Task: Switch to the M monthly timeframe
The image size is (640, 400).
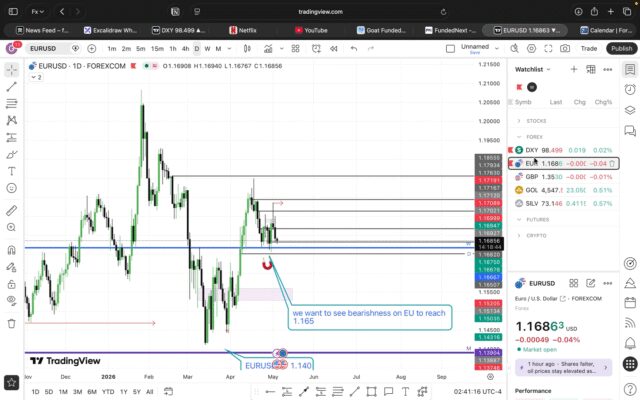Action: click(x=218, y=49)
